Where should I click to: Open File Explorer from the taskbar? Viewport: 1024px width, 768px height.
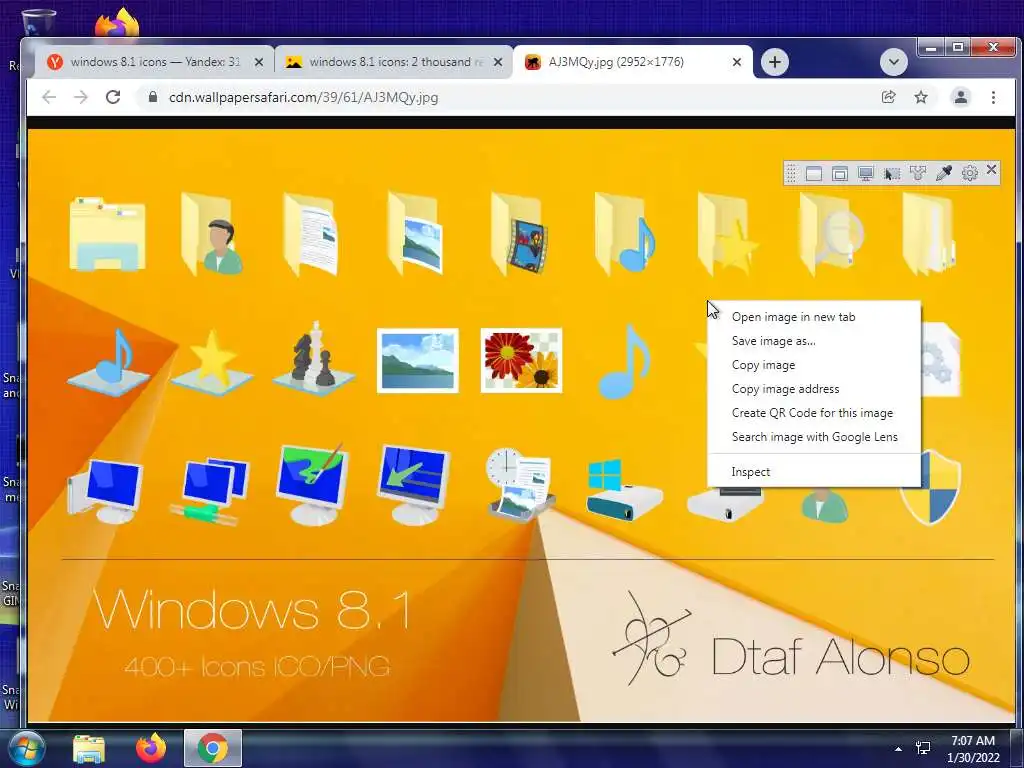[89, 749]
